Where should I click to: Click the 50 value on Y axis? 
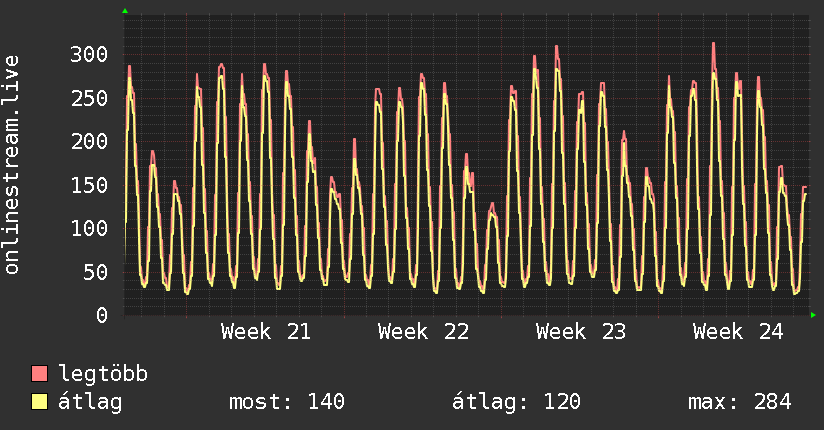[95, 272]
